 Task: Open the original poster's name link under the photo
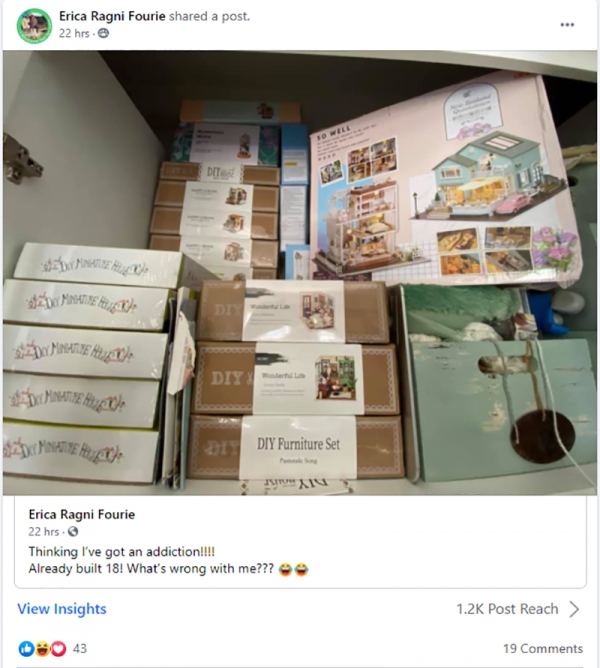click(82, 514)
